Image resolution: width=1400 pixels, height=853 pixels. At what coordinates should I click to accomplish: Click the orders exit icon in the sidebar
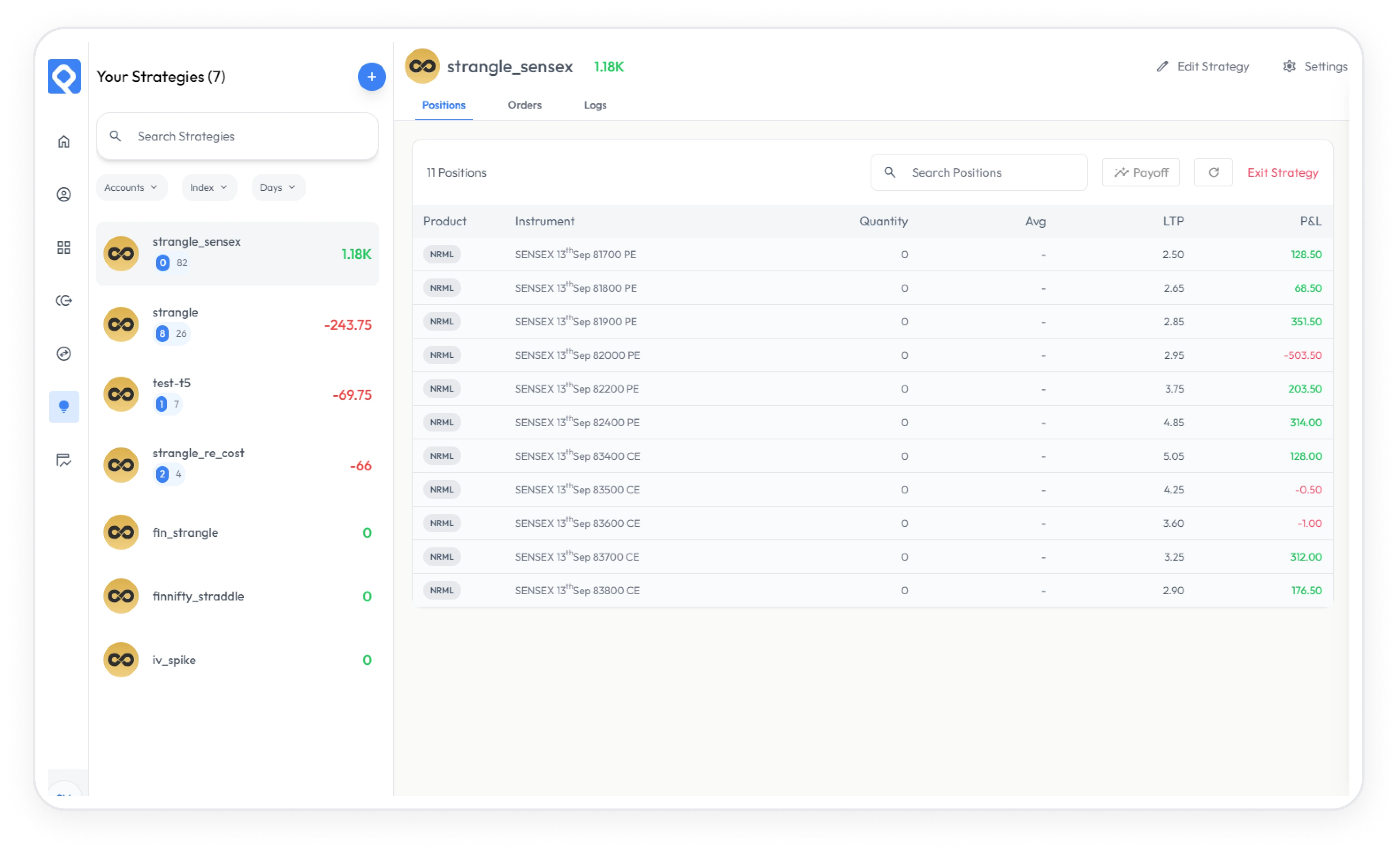pos(64,300)
